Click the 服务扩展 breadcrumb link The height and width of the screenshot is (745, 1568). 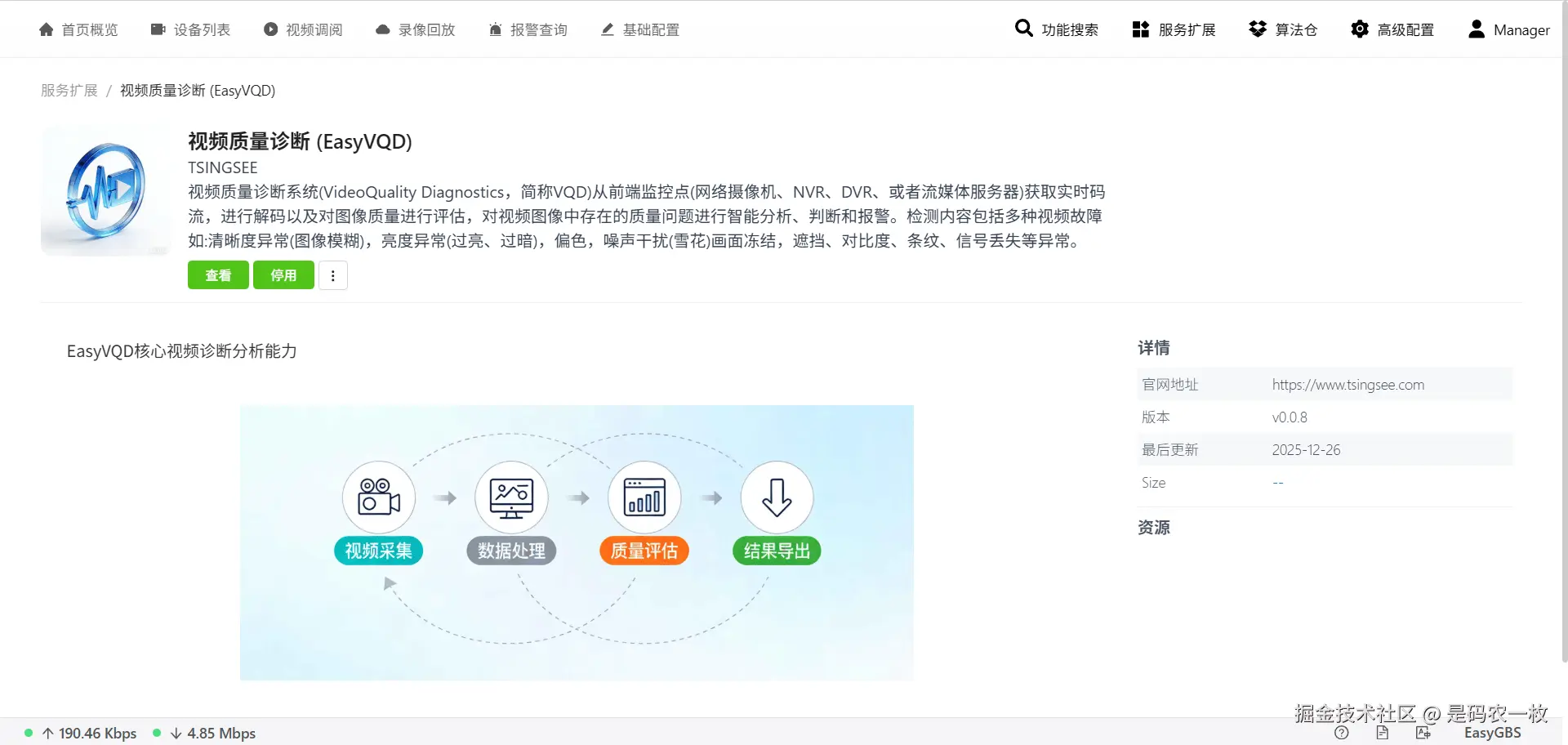(69, 91)
